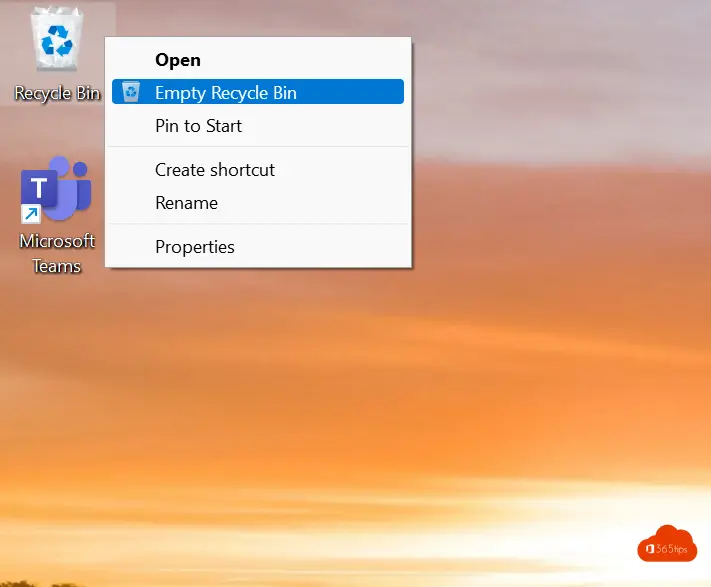The image size is (711, 587).
Task: Choose Pin to Start
Action: [x=258, y=126]
